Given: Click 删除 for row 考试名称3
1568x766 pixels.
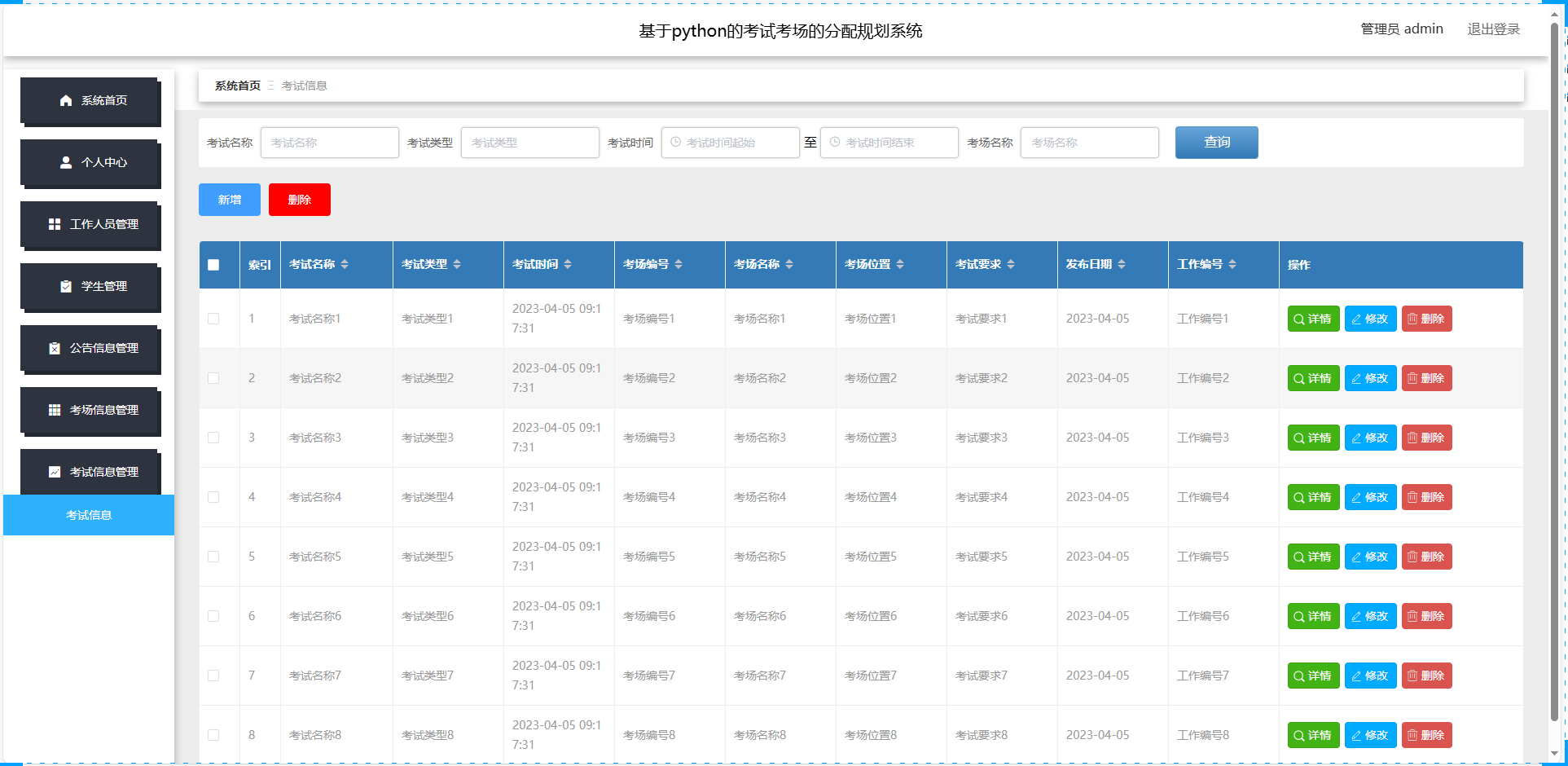Looking at the screenshot, I should (x=1427, y=438).
